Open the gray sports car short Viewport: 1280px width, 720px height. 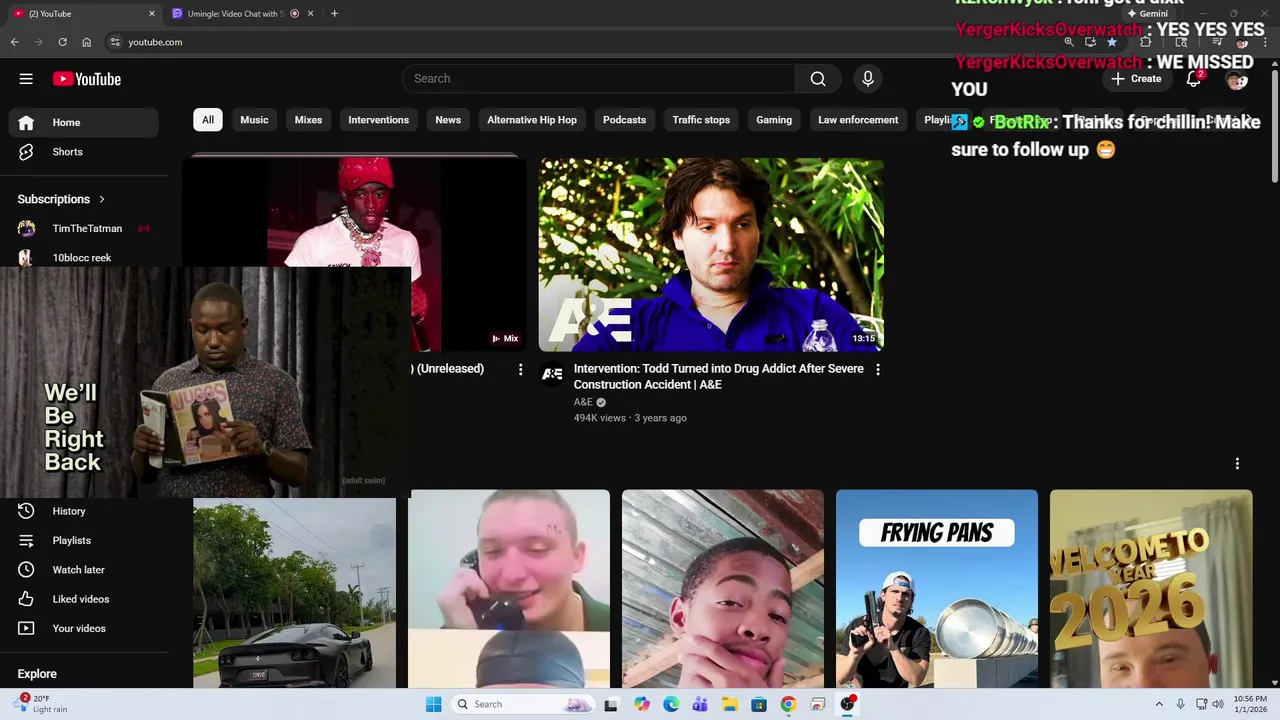click(x=295, y=593)
